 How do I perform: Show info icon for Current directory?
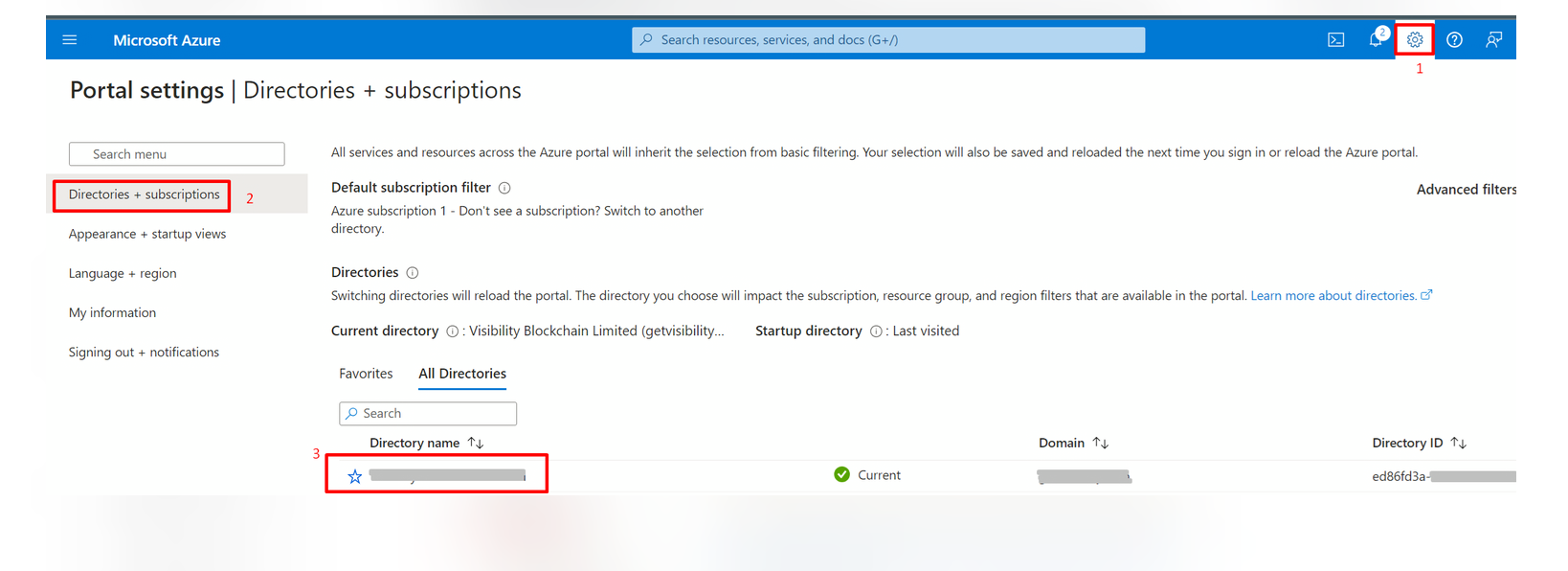pyautogui.click(x=452, y=331)
